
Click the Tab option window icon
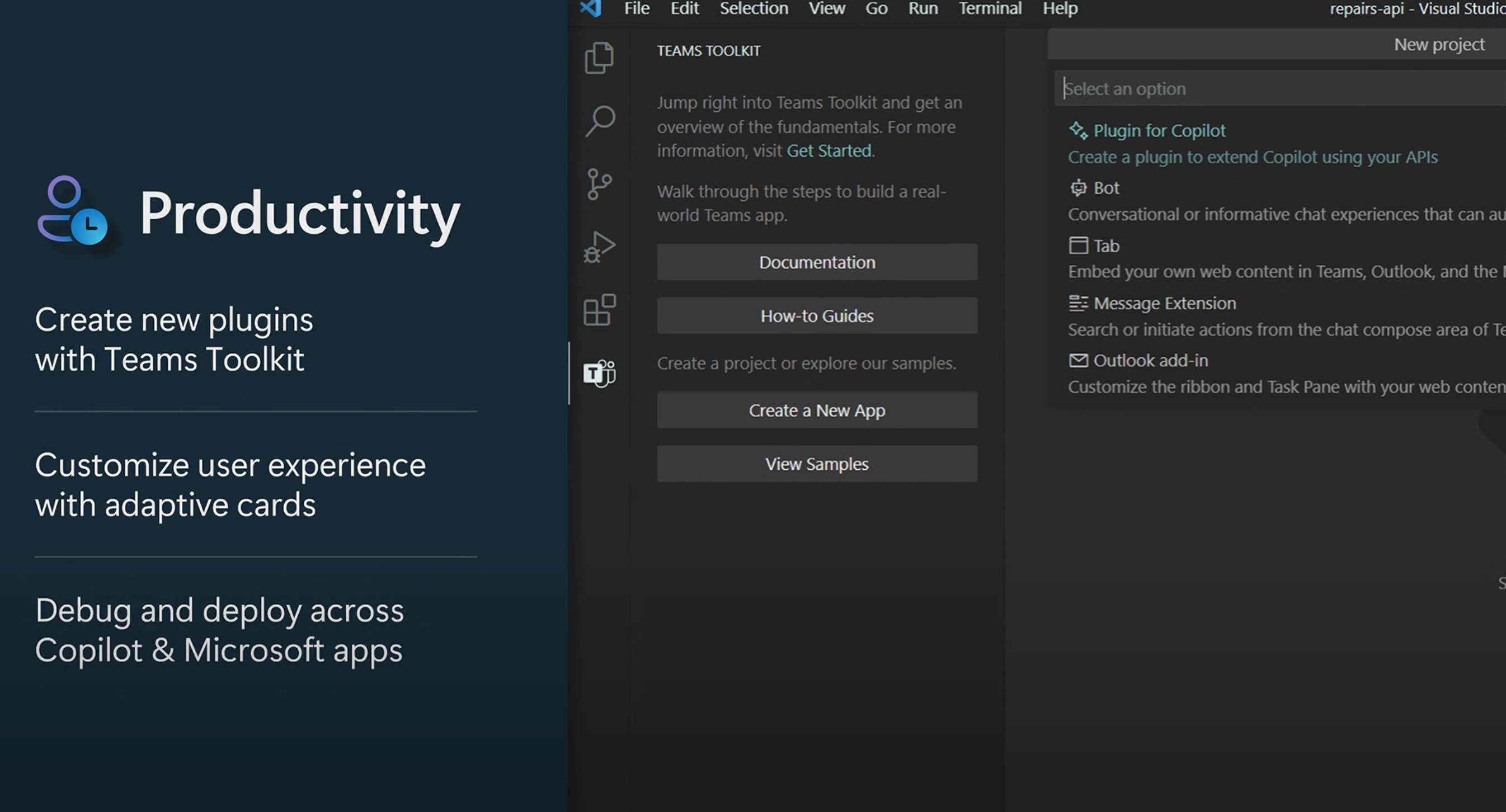click(1078, 246)
